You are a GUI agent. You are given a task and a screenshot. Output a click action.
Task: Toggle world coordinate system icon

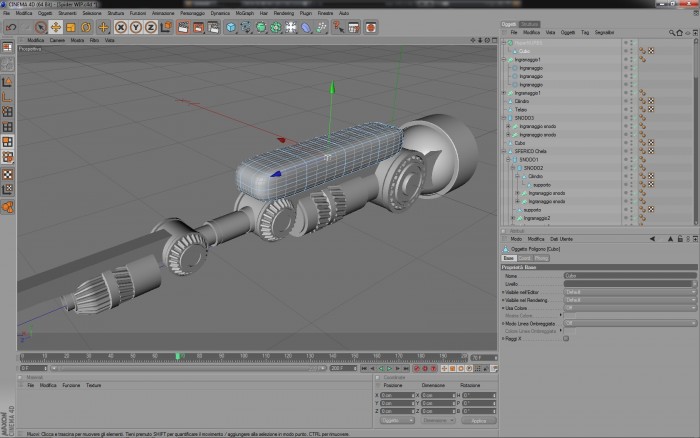(x=166, y=28)
